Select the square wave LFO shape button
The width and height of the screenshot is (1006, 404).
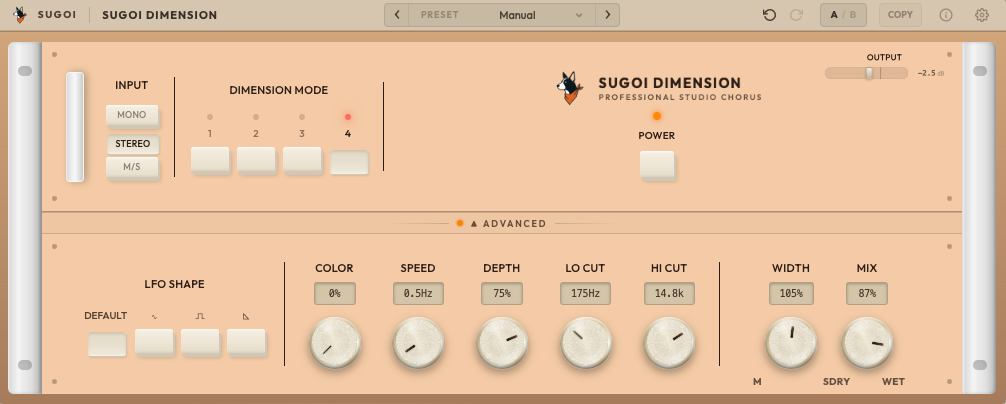200,342
